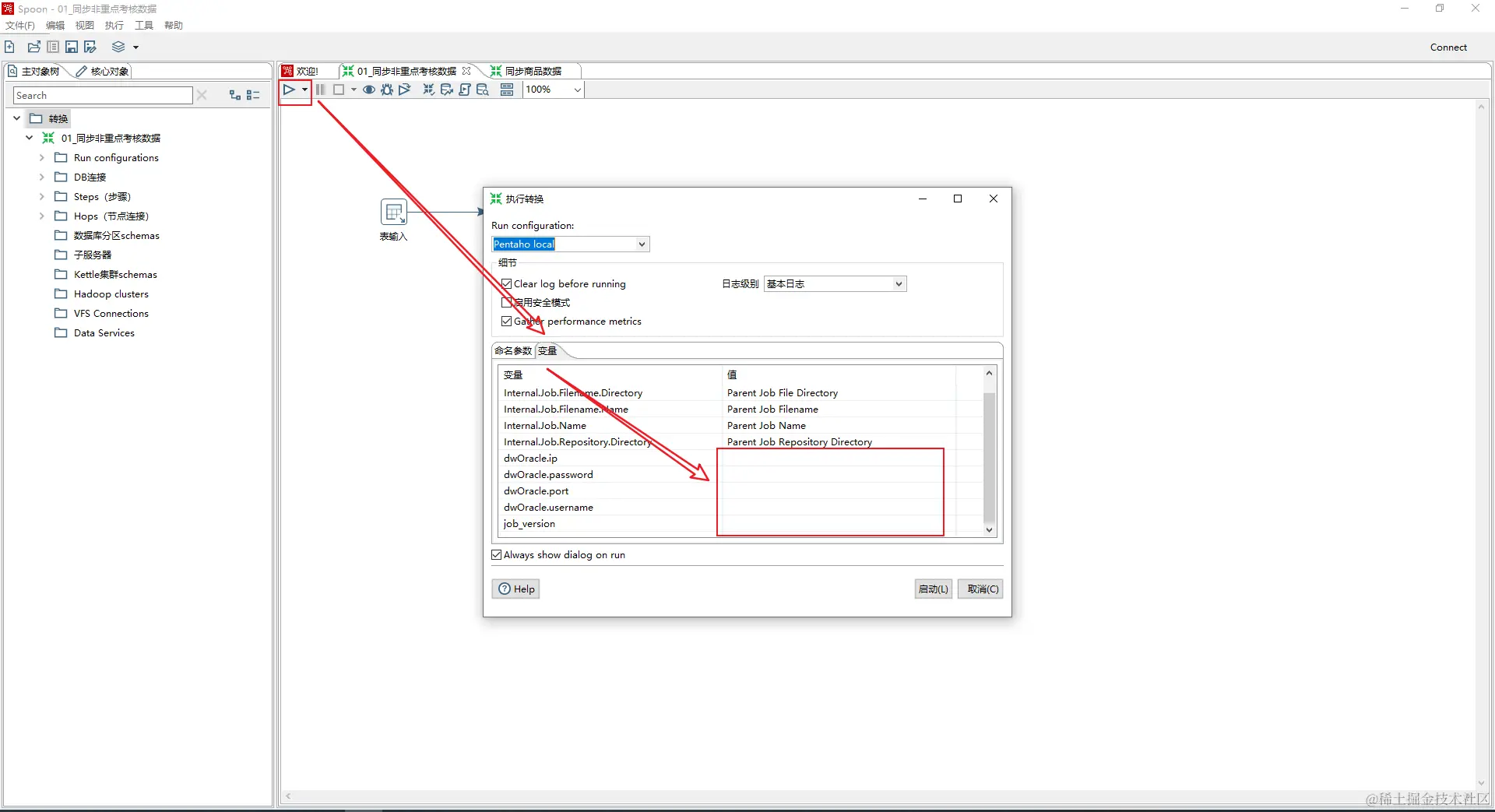This screenshot has width=1495, height=812.
Task: Click the Show execution results panel icon
Action: tap(507, 90)
